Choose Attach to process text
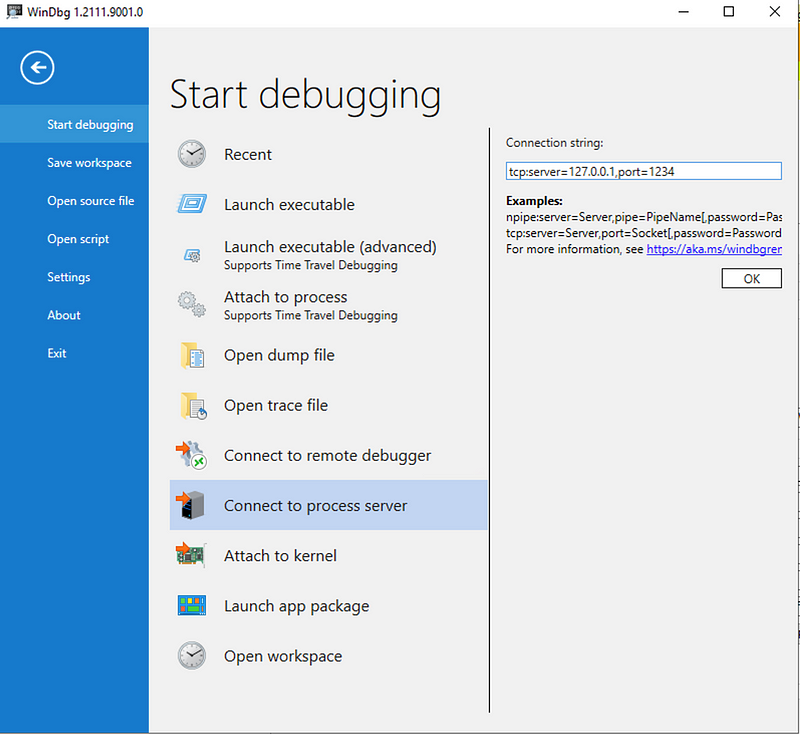This screenshot has width=800, height=734. (x=286, y=297)
